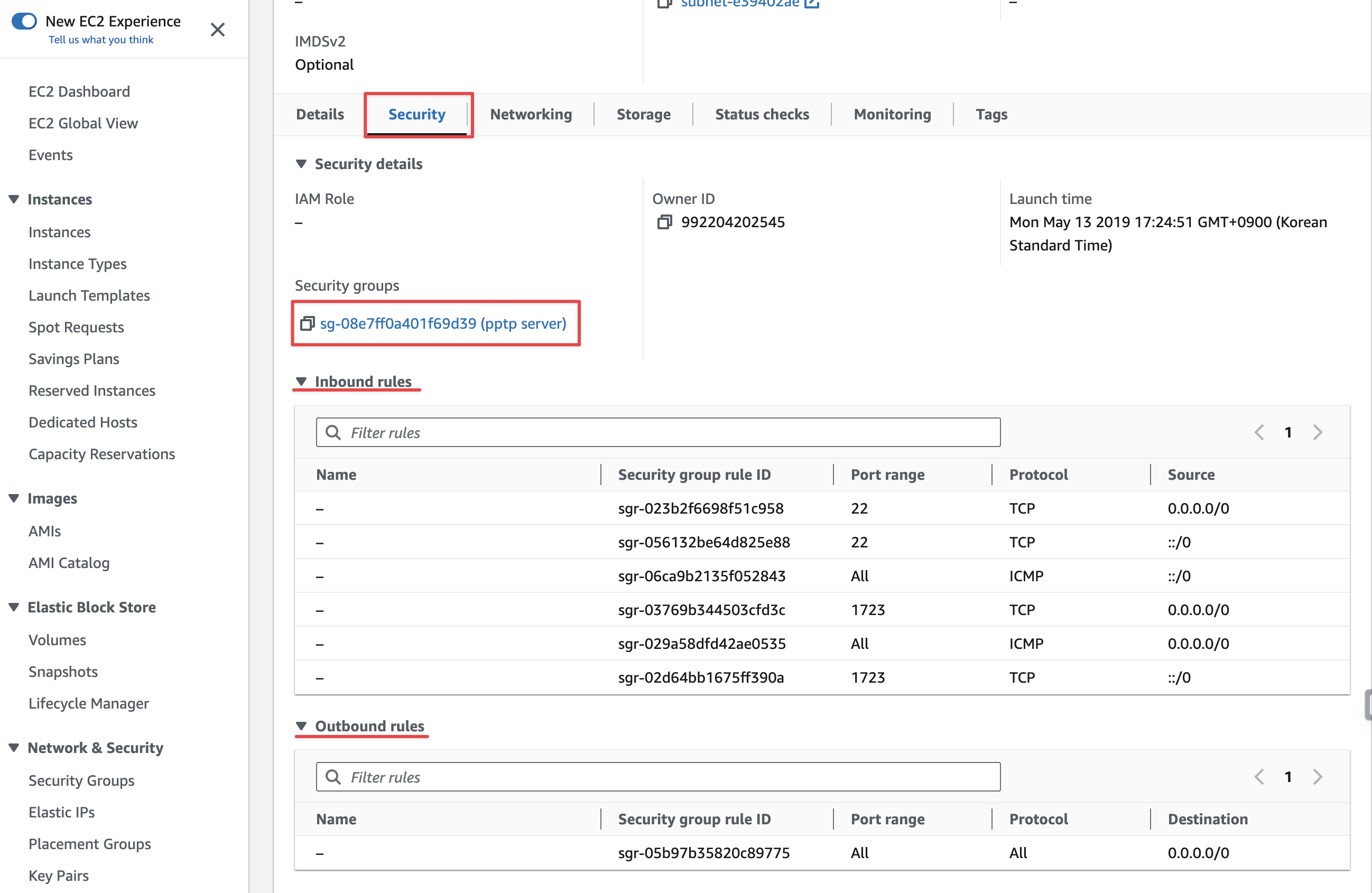Screen dimensions: 1372x893
Task: Open EC2 Dashboard in the sidebar
Action: [x=80, y=91]
